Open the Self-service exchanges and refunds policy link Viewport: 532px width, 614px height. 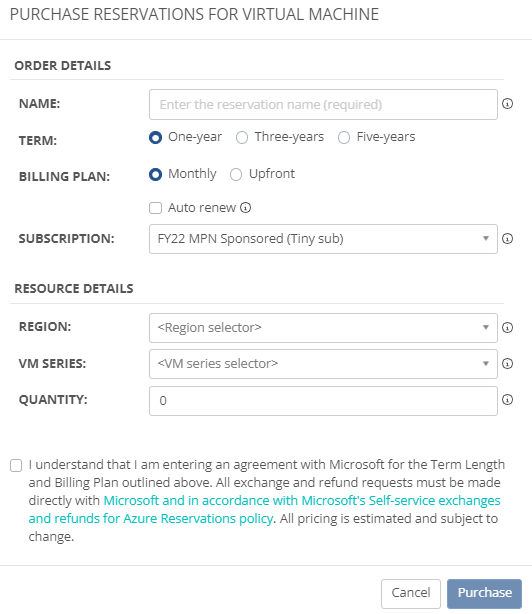point(265,509)
